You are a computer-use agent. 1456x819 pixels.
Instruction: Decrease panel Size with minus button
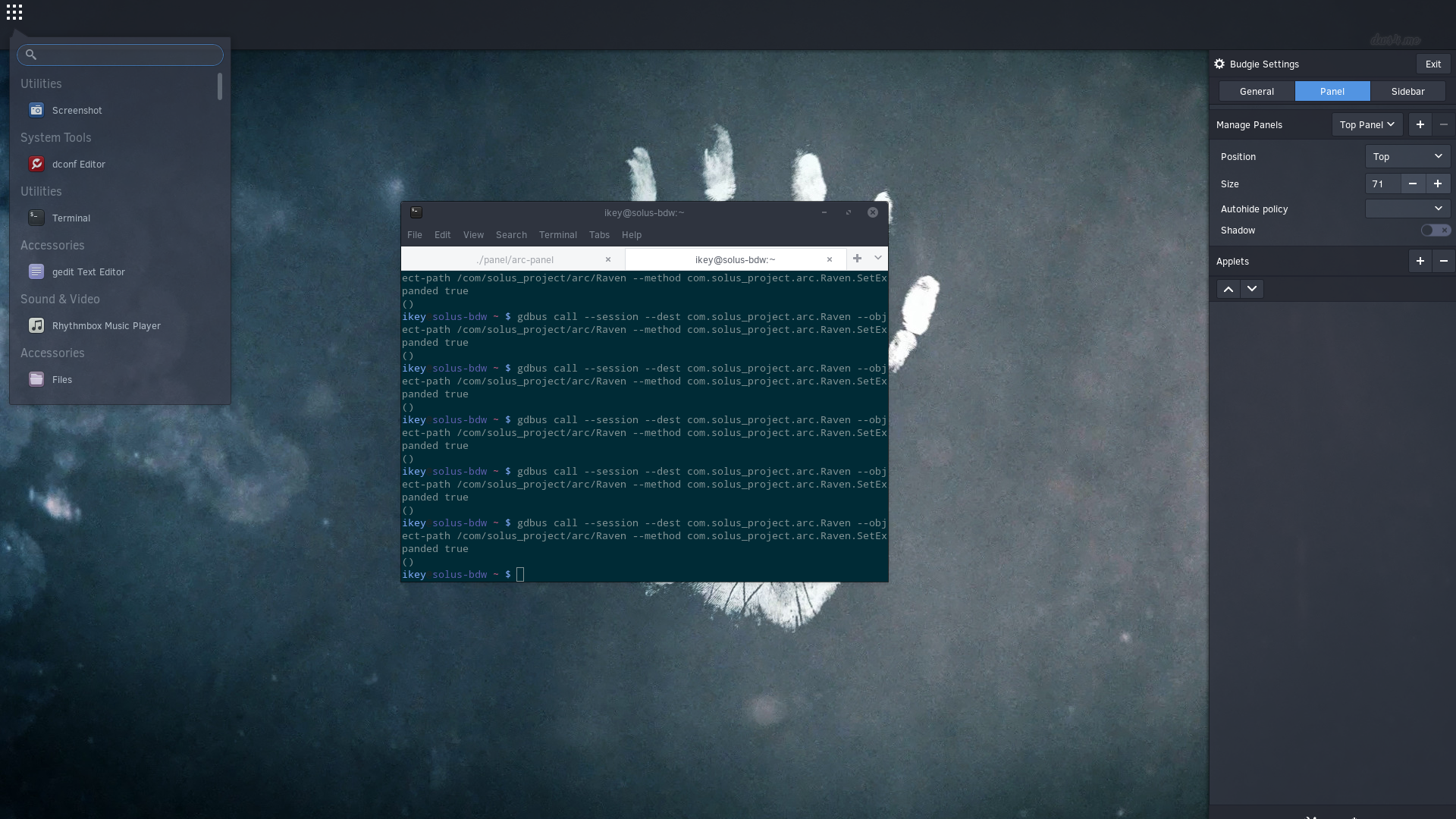pos(1413,184)
